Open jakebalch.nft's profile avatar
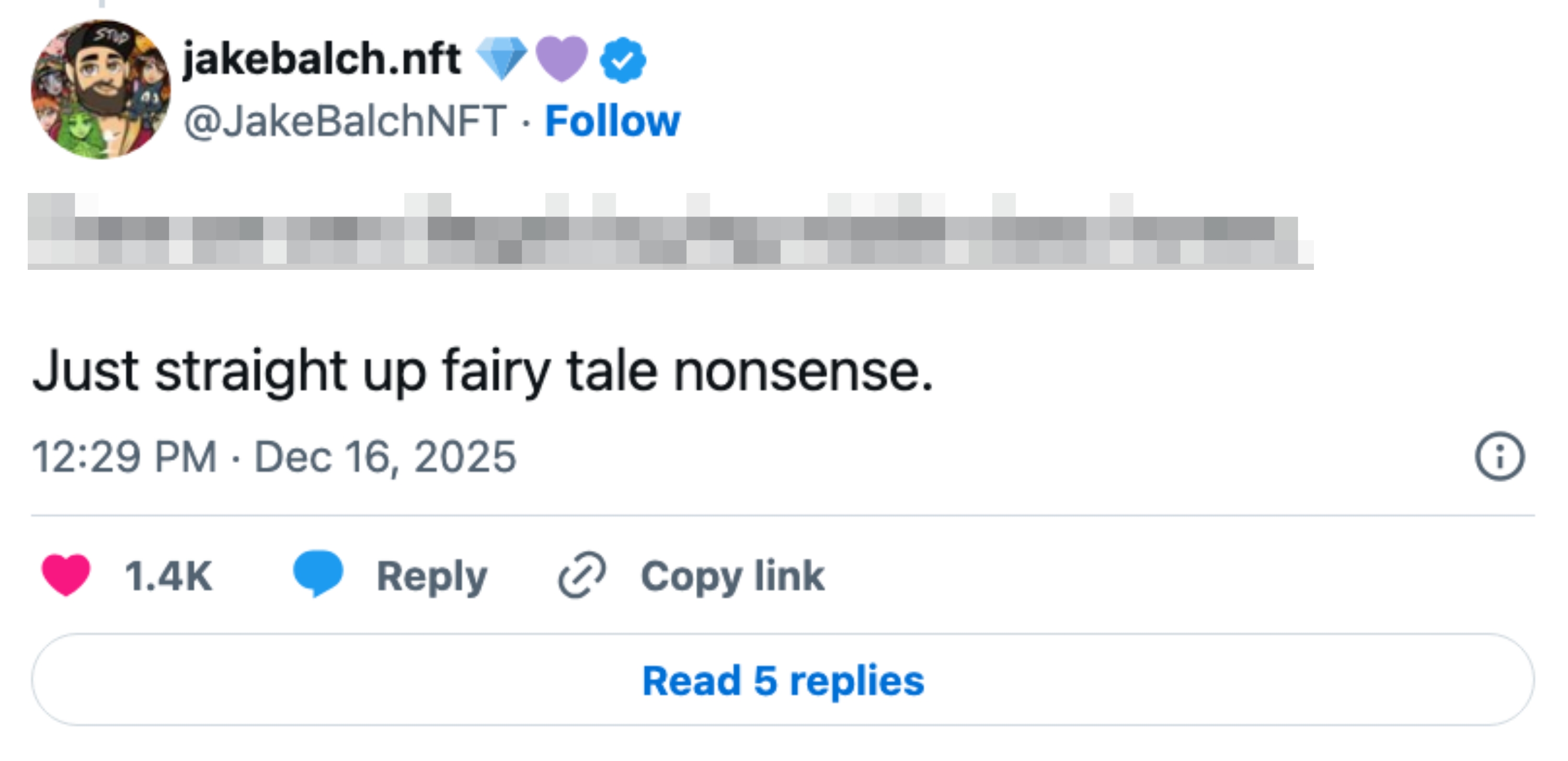Image resolution: width=1568 pixels, height=761 pixels. [x=101, y=89]
